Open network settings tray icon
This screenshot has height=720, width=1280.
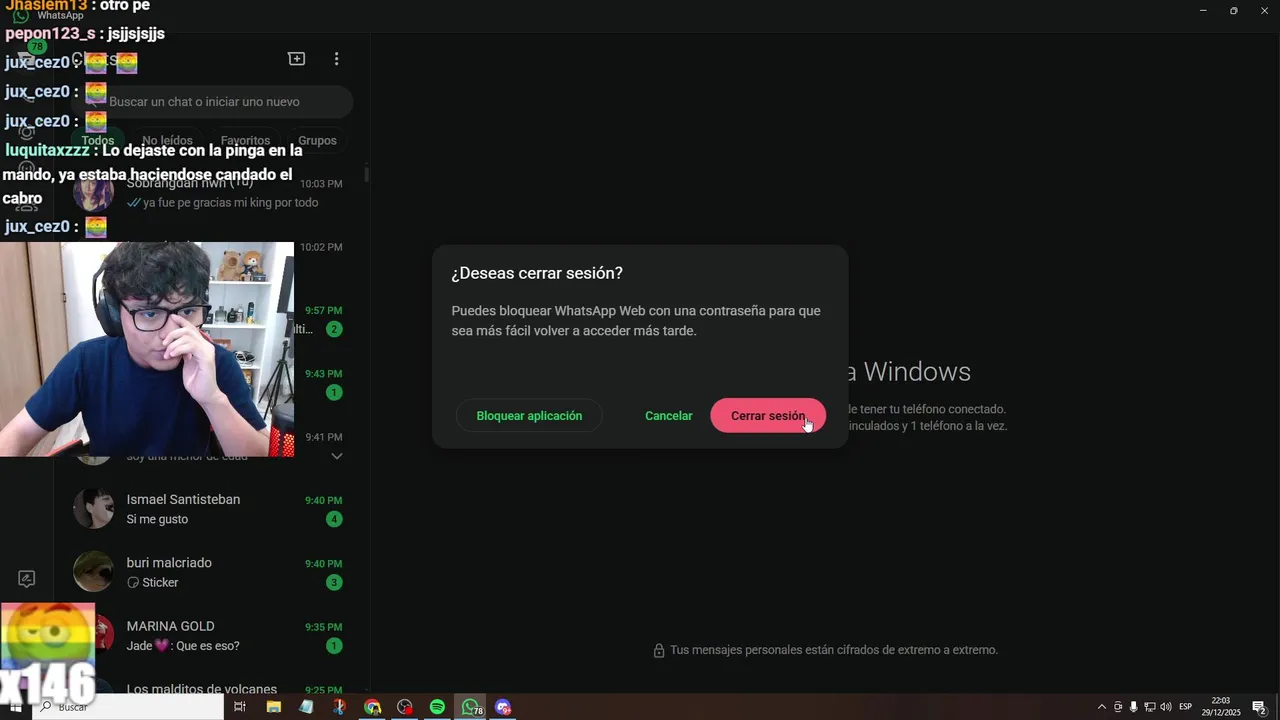1150,707
